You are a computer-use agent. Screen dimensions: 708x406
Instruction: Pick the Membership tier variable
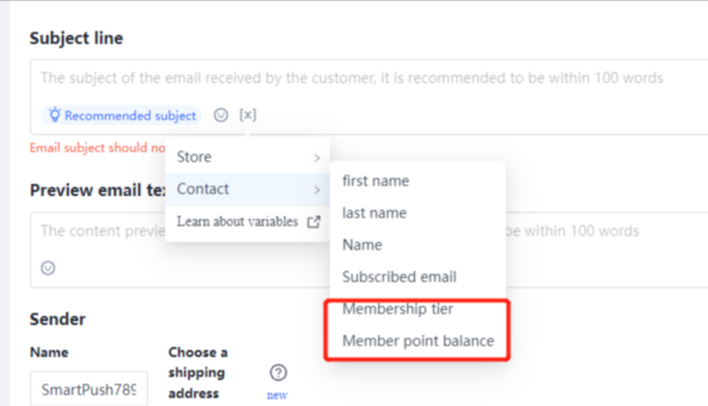pos(398,309)
